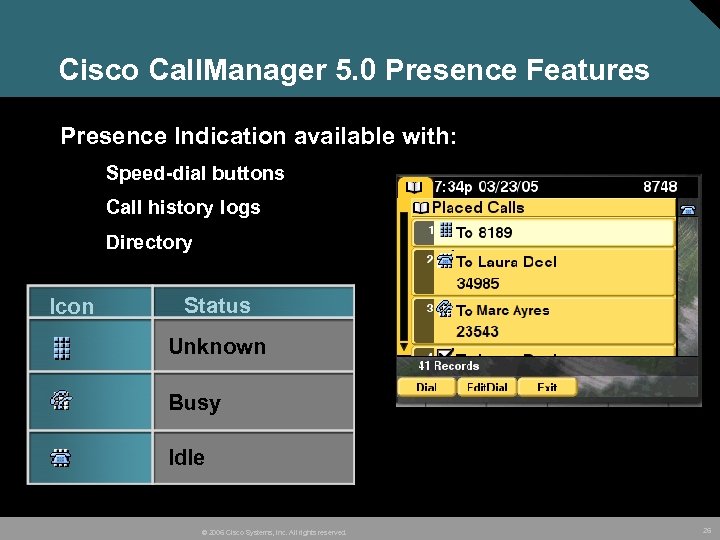The height and width of the screenshot is (540, 720).
Task: Select the 'To 8189' placed call entry
Action: [x=544, y=232]
